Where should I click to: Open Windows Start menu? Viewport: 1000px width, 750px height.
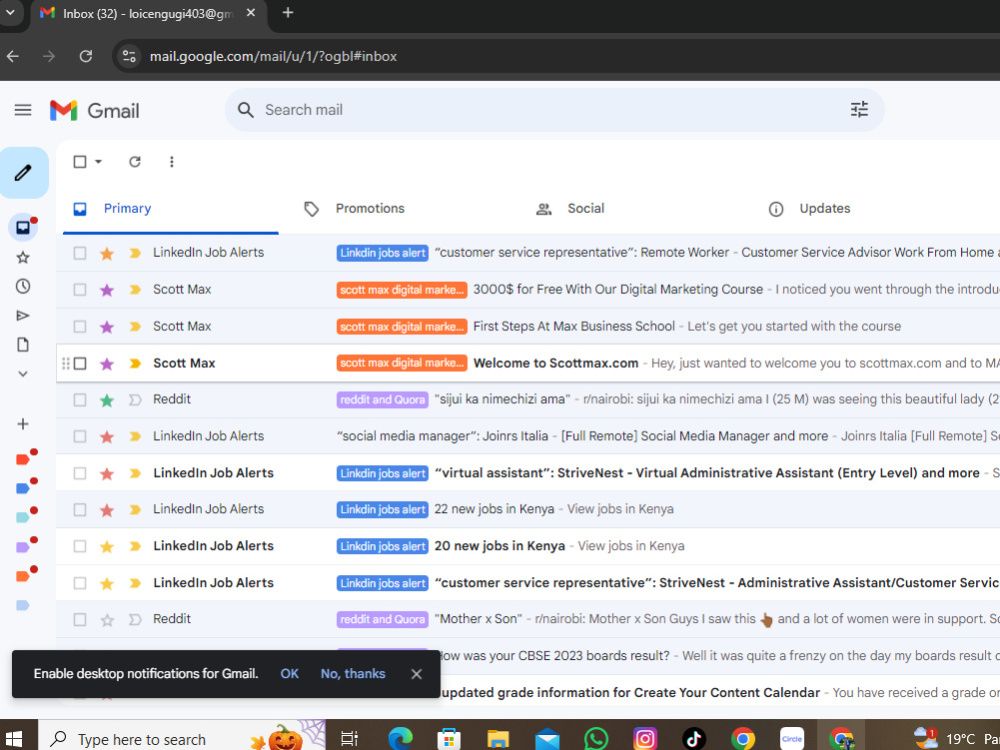13,739
